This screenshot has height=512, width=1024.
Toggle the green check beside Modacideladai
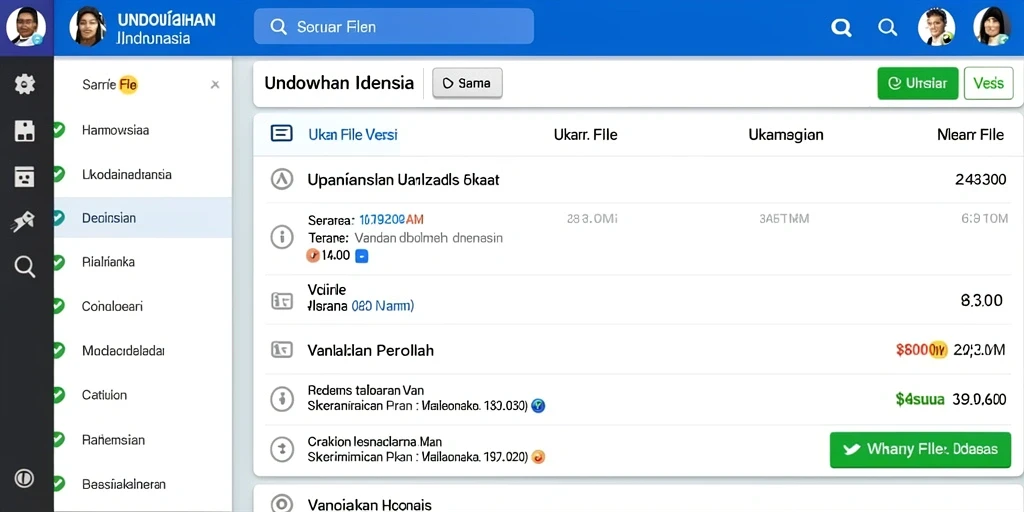58,351
